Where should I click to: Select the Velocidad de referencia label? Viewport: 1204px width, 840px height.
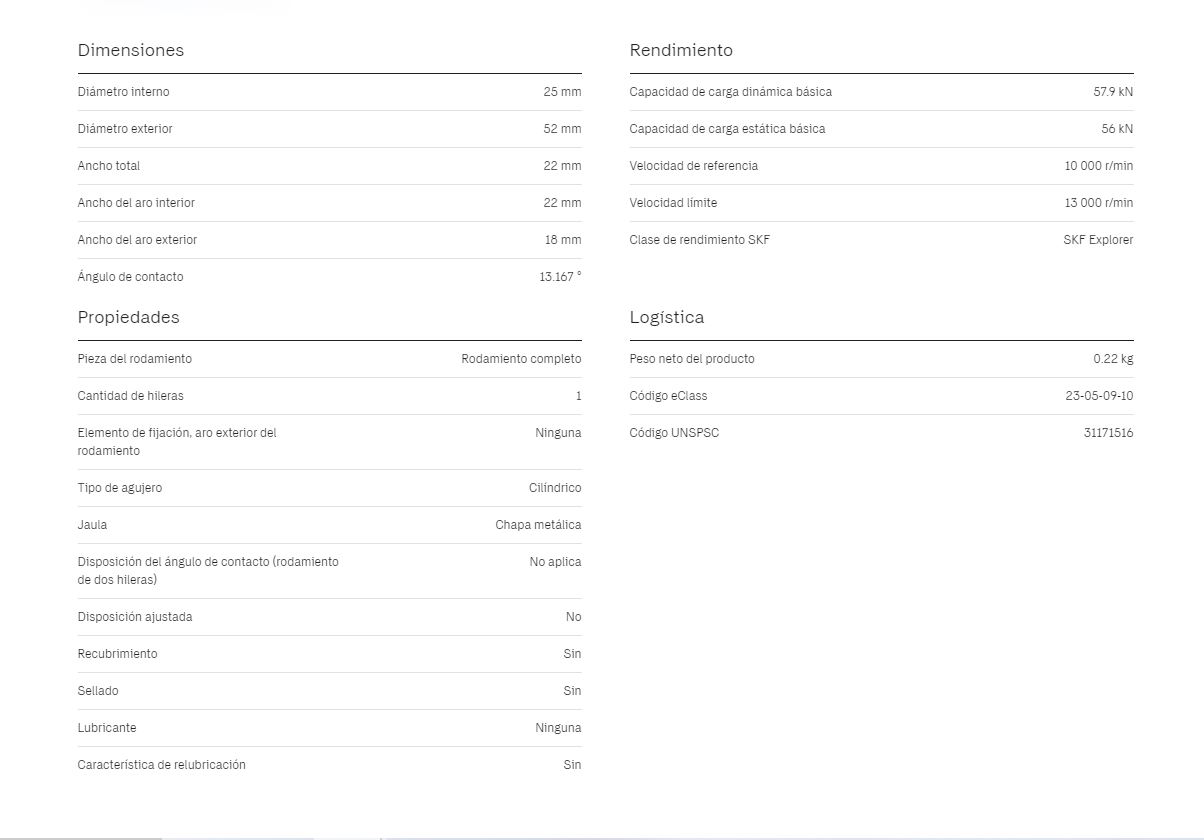tap(694, 166)
